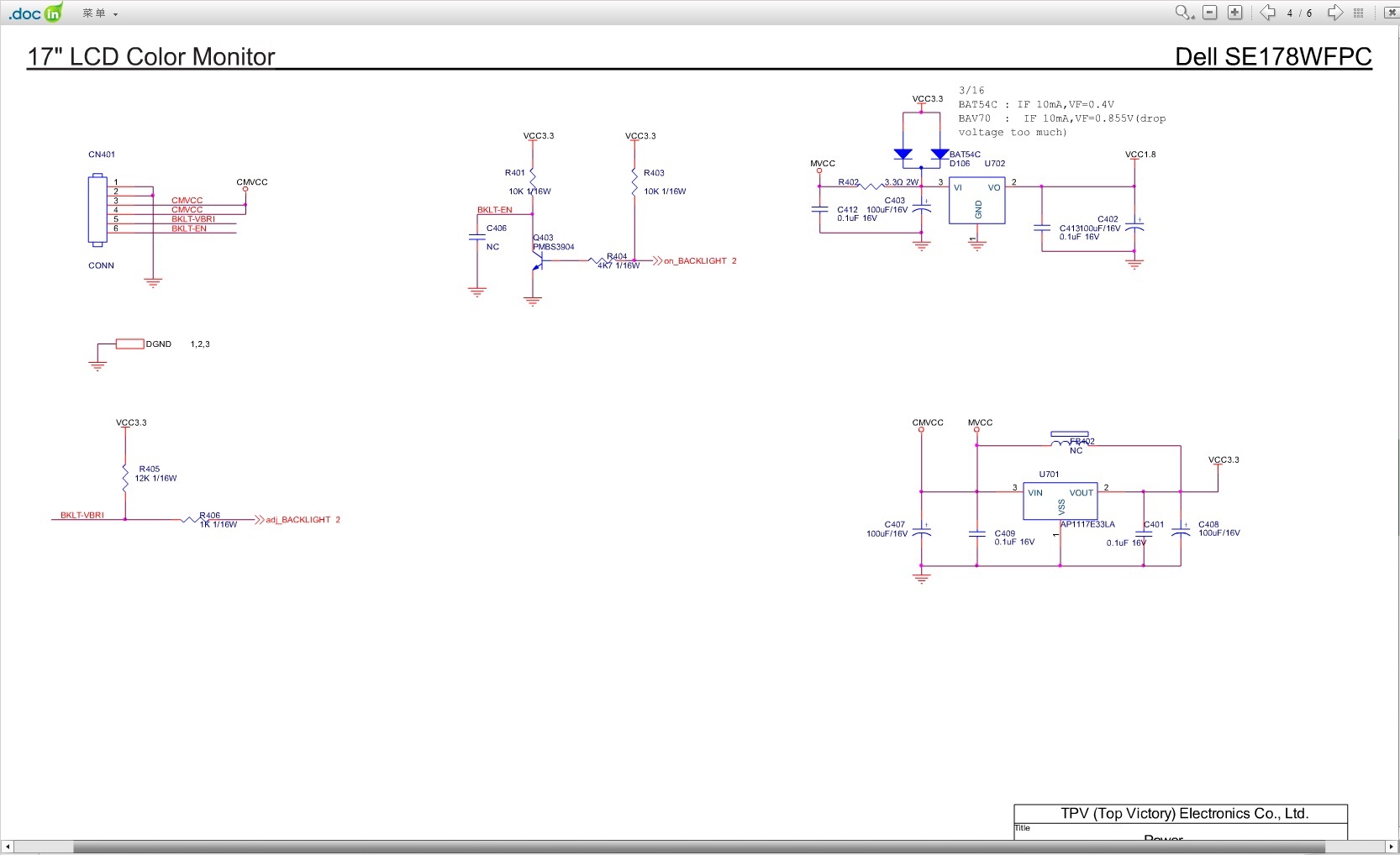The width and height of the screenshot is (1400, 855).
Task: Click the 'R405' resistor label
Action: click(x=150, y=469)
